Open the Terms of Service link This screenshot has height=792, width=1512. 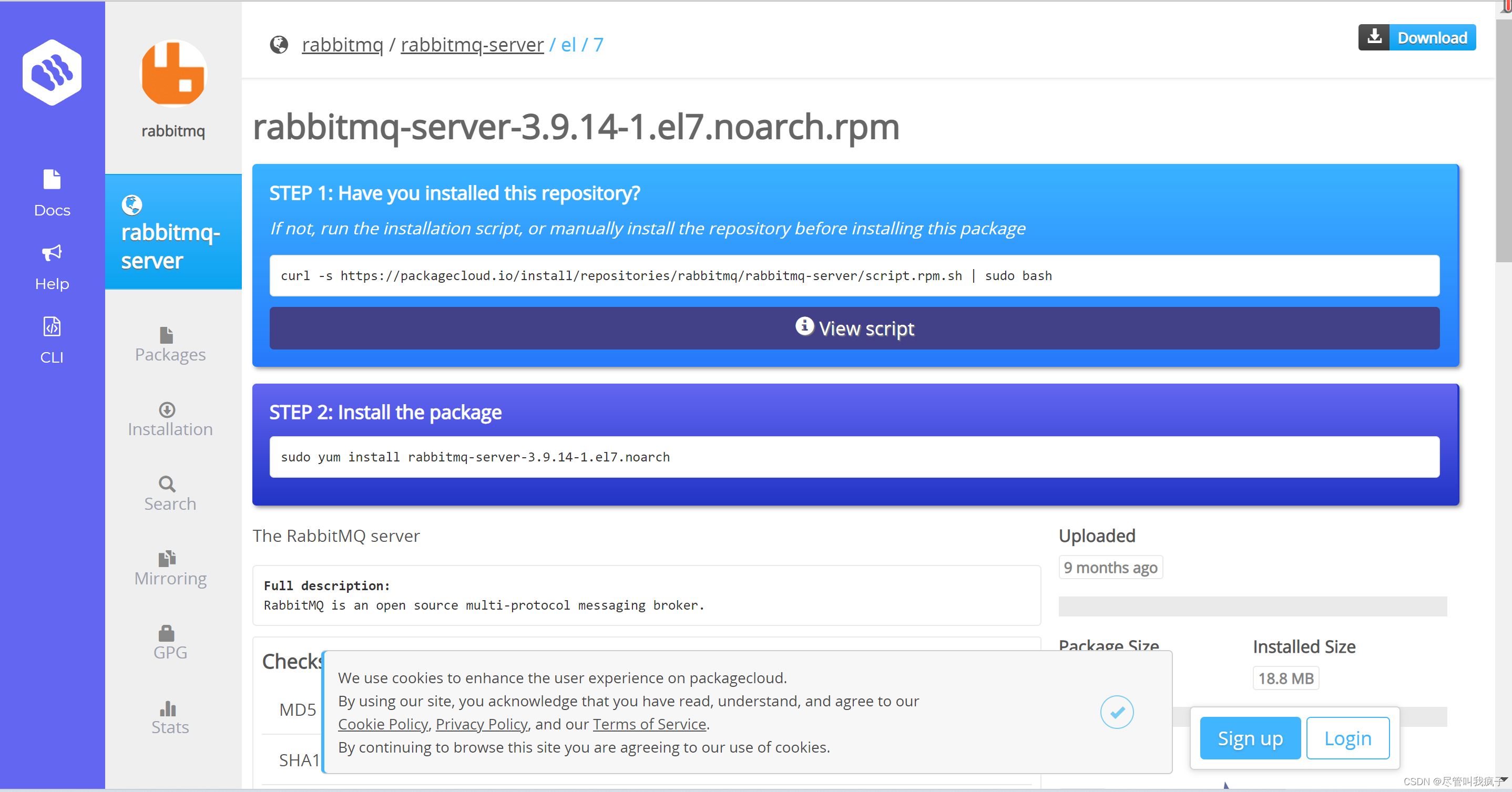[649, 724]
